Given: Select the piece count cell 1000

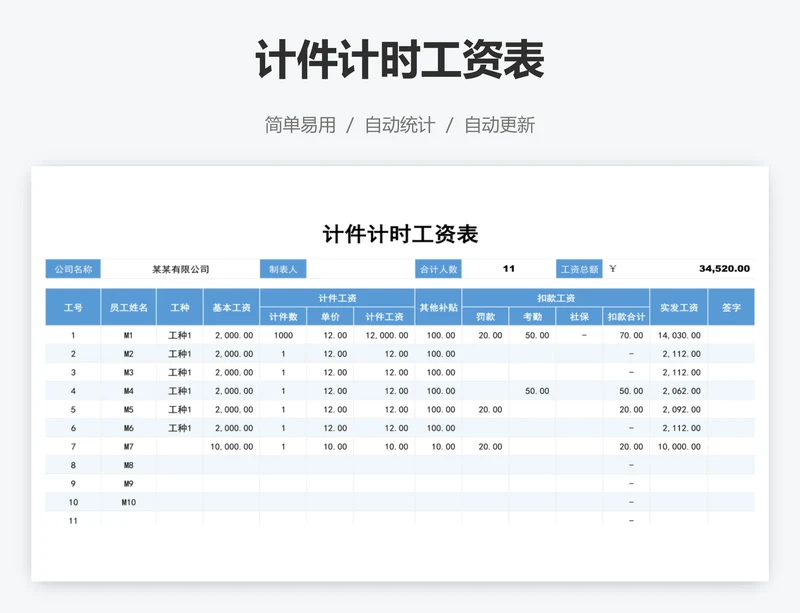Looking at the screenshot, I should tap(283, 335).
